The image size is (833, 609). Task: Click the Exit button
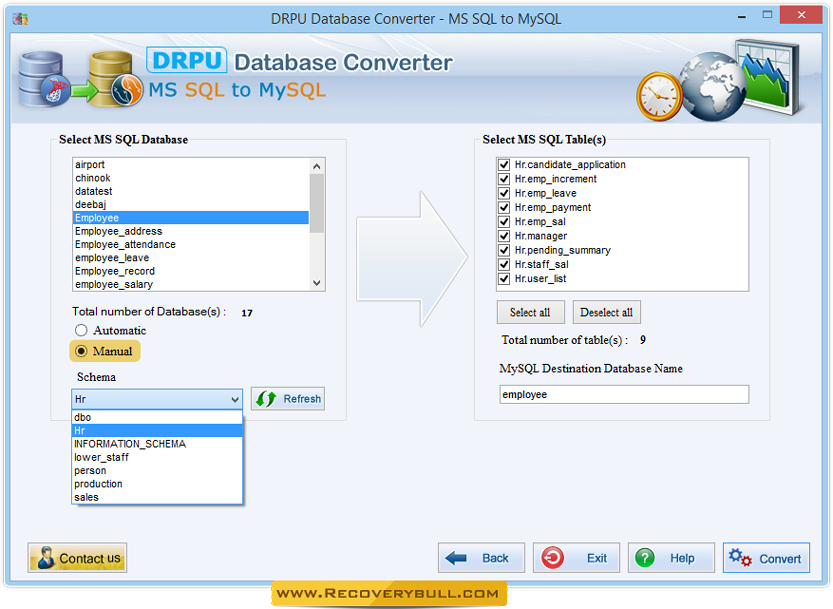pos(576,558)
